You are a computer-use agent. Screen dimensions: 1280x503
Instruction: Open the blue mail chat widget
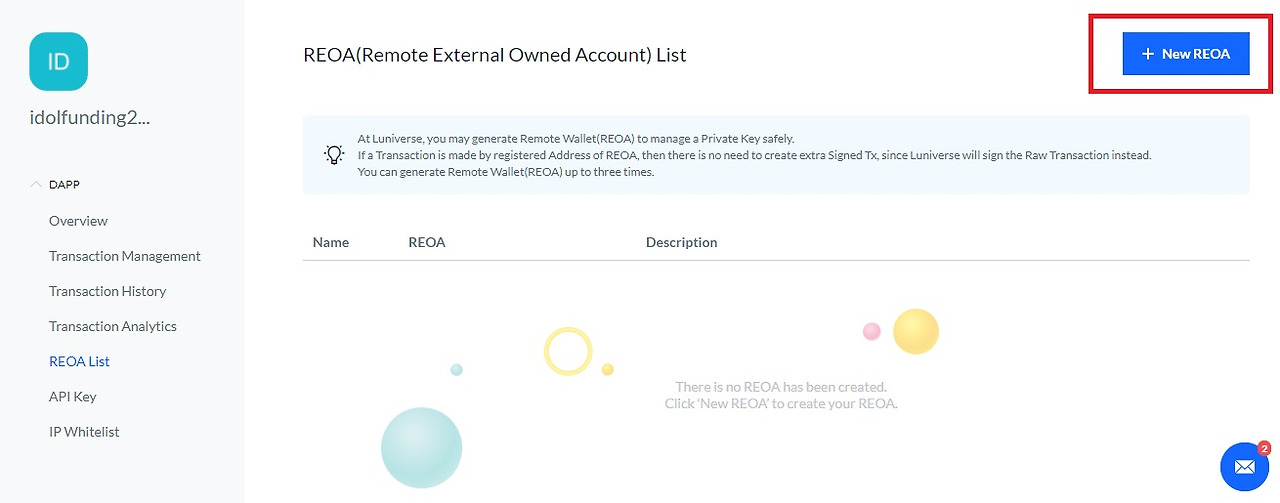pyautogui.click(x=1244, y=467)
